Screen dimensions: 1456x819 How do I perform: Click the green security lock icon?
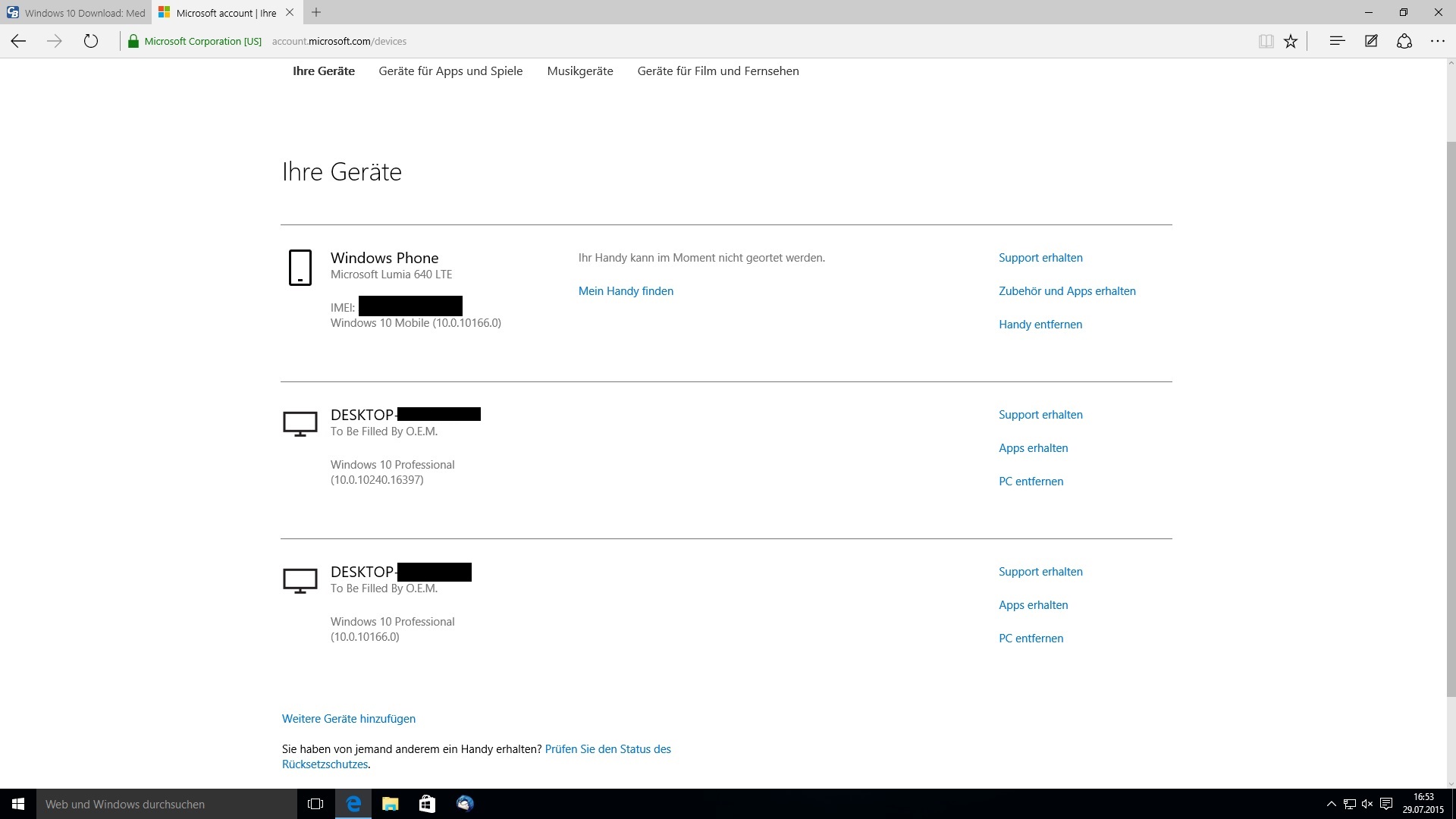(133, 42)
